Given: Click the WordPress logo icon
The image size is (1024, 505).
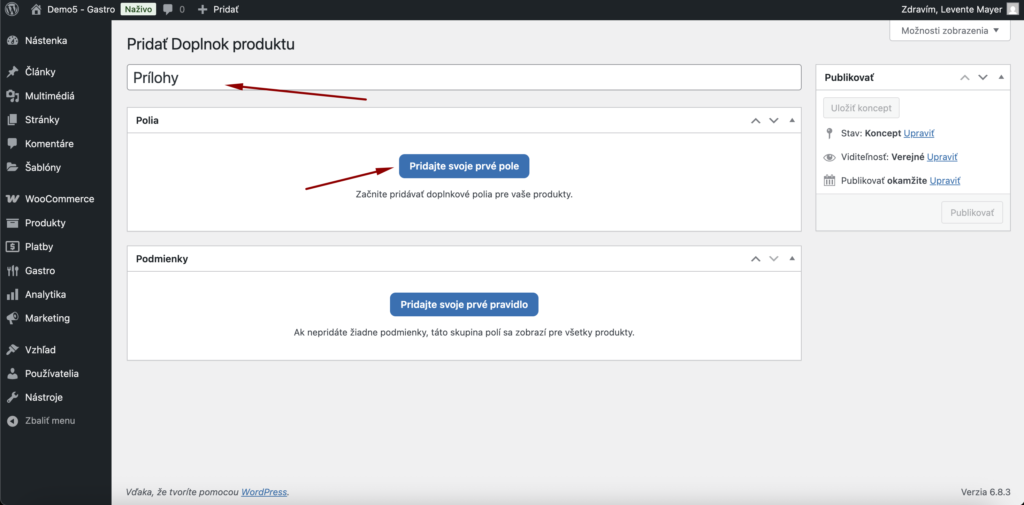Looking at the screenshot, I should coord(12,9).
